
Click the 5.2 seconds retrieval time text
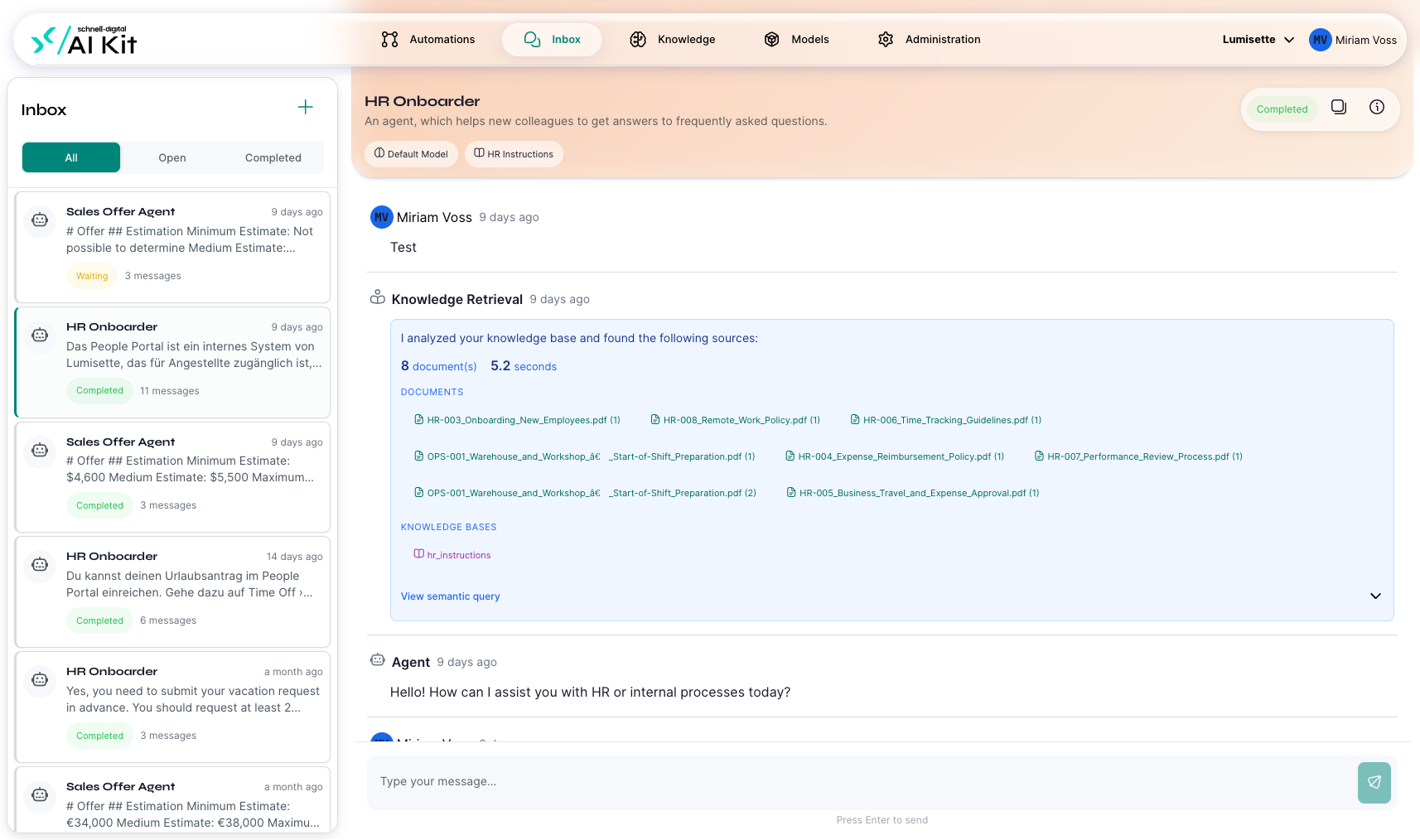click(524, 366)
